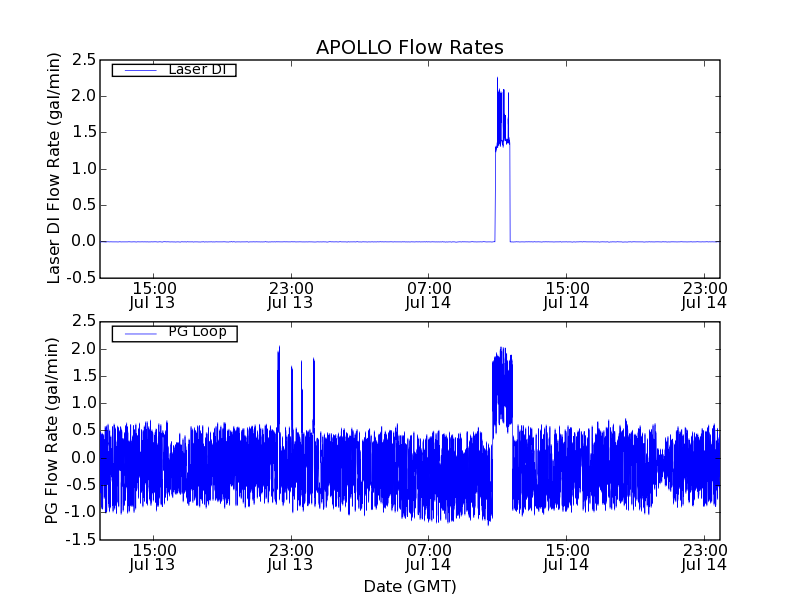This screenshot has width=800, height=600.
Task: Click the first PG Loop spike before 23:00 Jul 13
Action: tap(279, 388)
